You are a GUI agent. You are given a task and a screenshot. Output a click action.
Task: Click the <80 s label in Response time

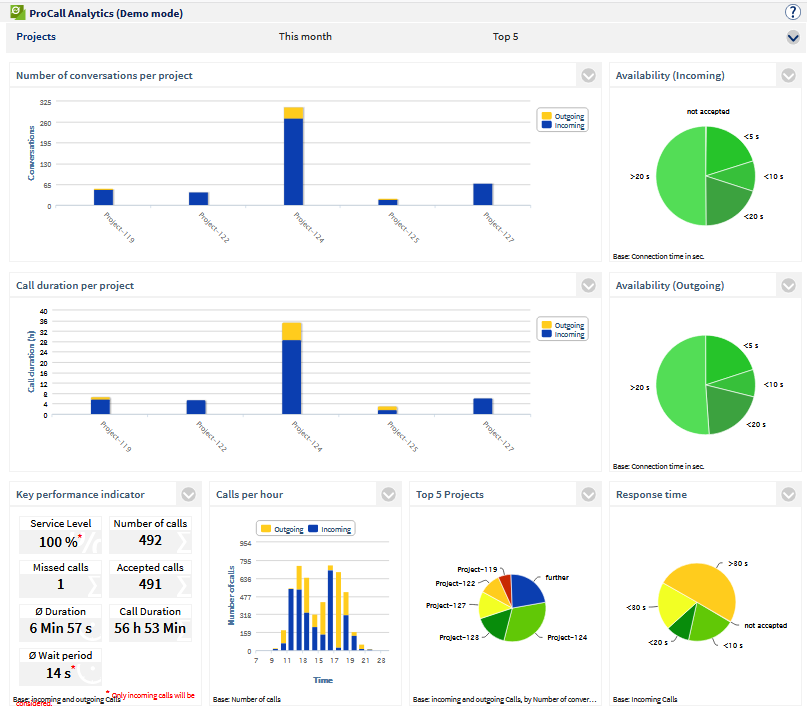pos(636,607)
